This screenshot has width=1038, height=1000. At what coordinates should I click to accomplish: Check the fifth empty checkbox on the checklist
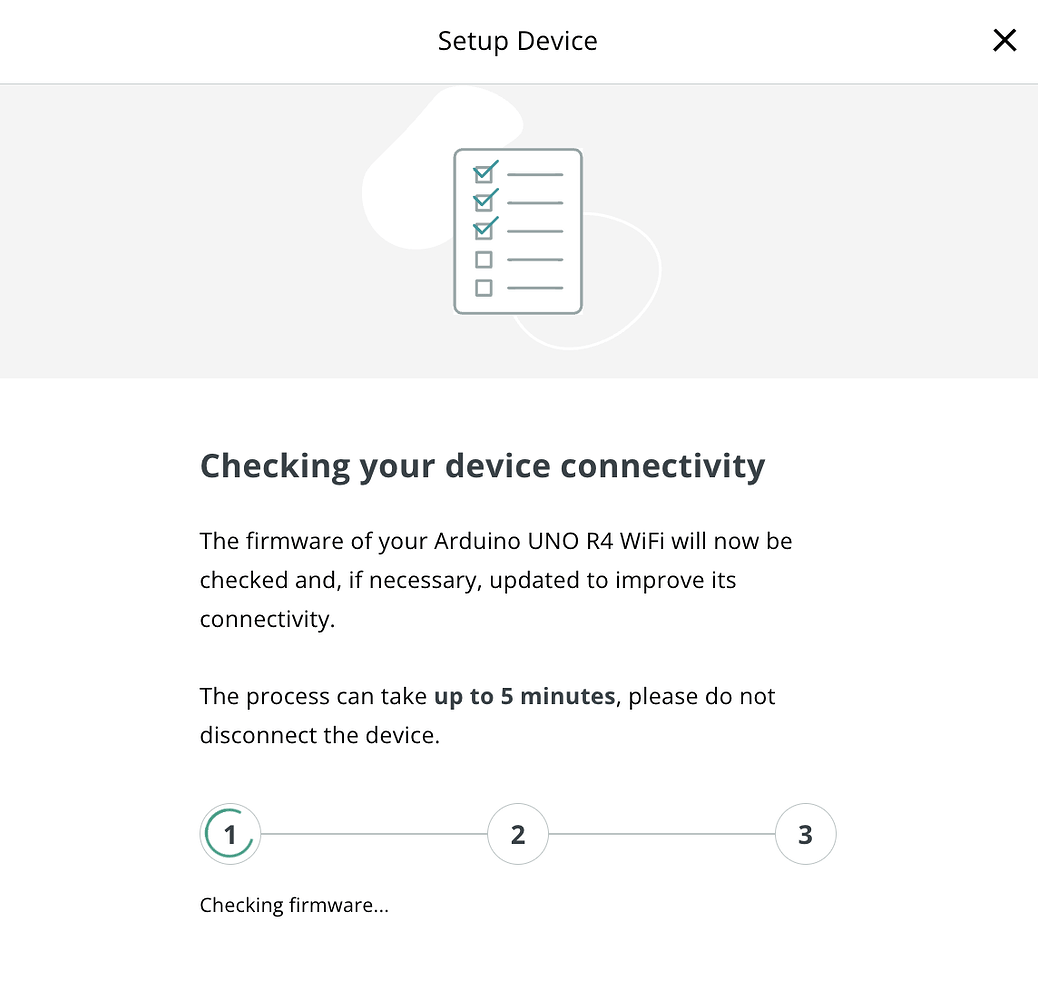(x=486, y=288)
